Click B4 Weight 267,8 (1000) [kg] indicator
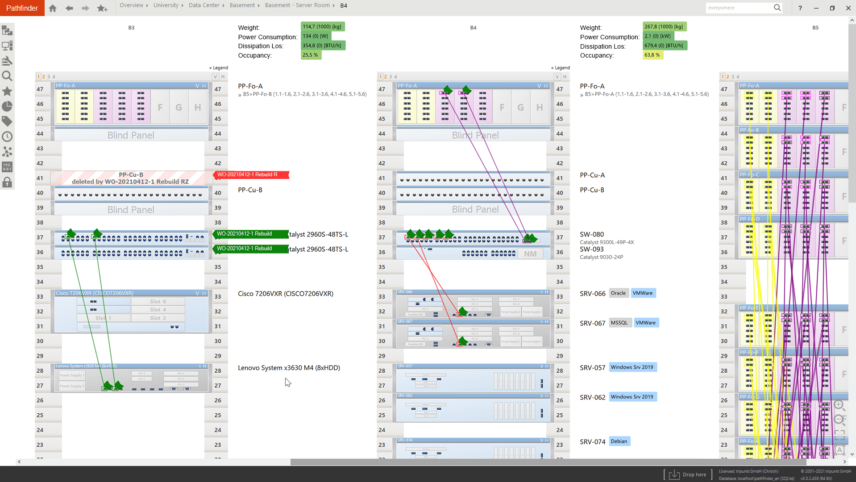856x482 pixels. [664, 27]
